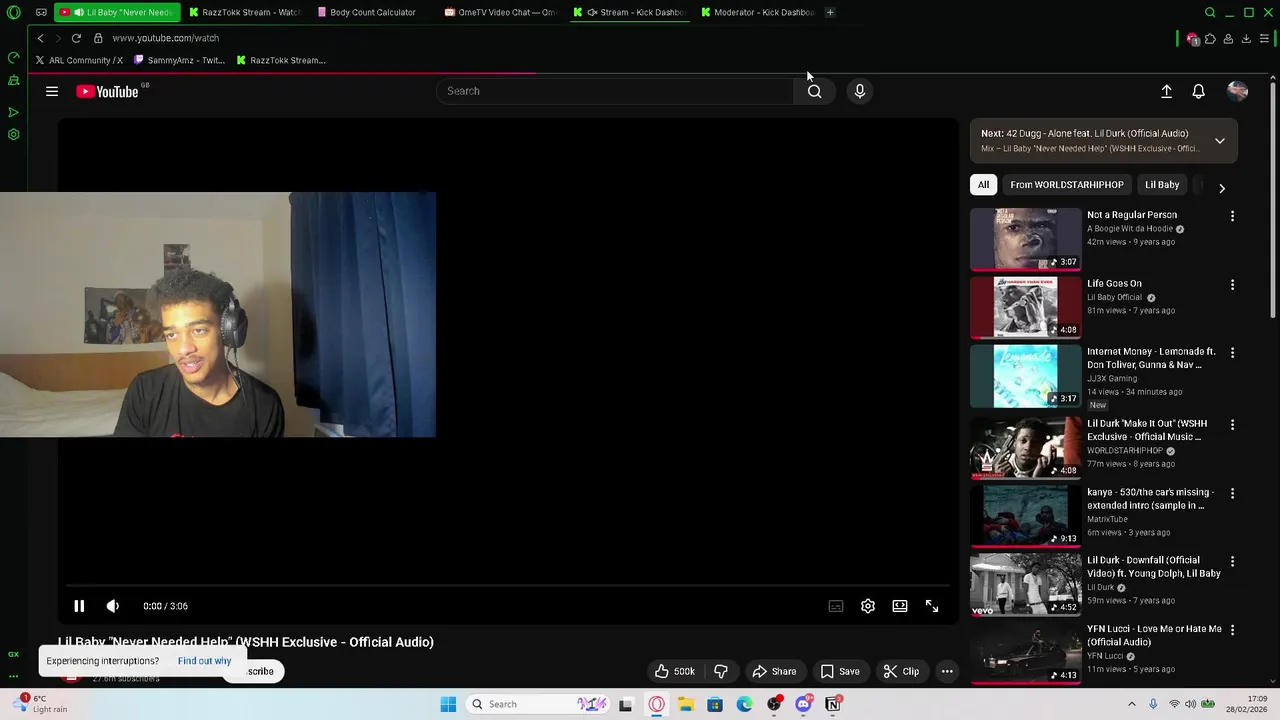This screenshot has width=1280, height=720.
Task: Open video settings gear
Action: [868, 606]
